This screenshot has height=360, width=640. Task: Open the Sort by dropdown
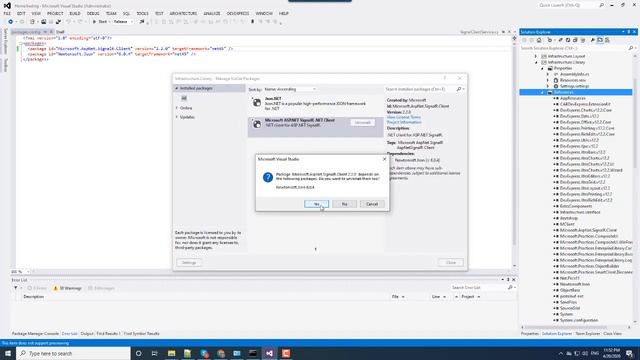pyautogui.click(x=290, y=89)
